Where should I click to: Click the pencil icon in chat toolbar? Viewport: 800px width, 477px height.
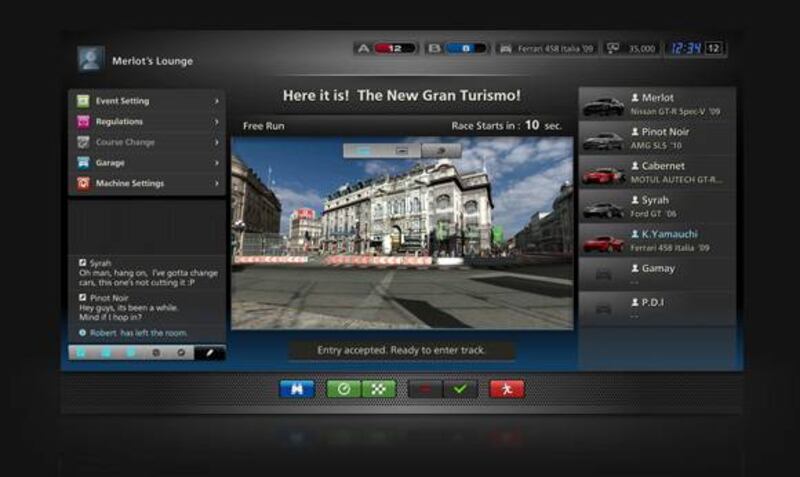[210, 353]
